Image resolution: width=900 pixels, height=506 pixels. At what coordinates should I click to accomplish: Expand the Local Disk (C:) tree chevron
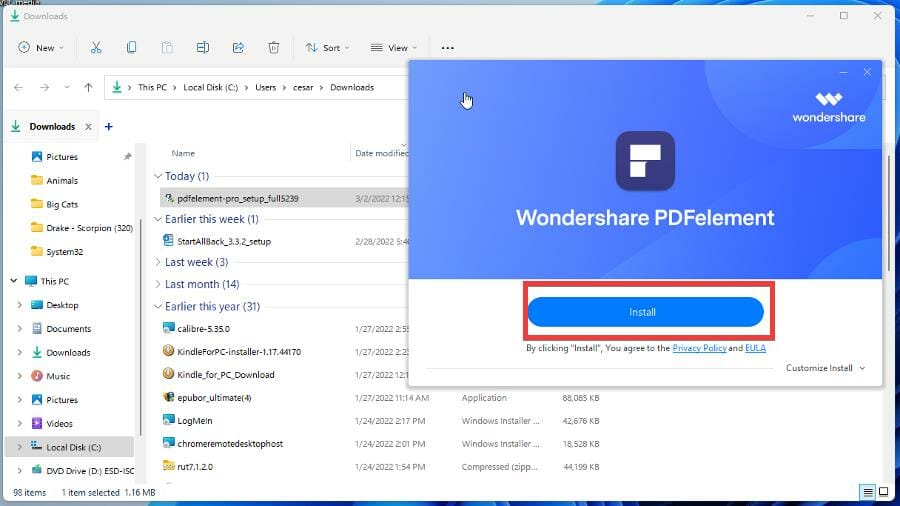(x=20, y=447)
